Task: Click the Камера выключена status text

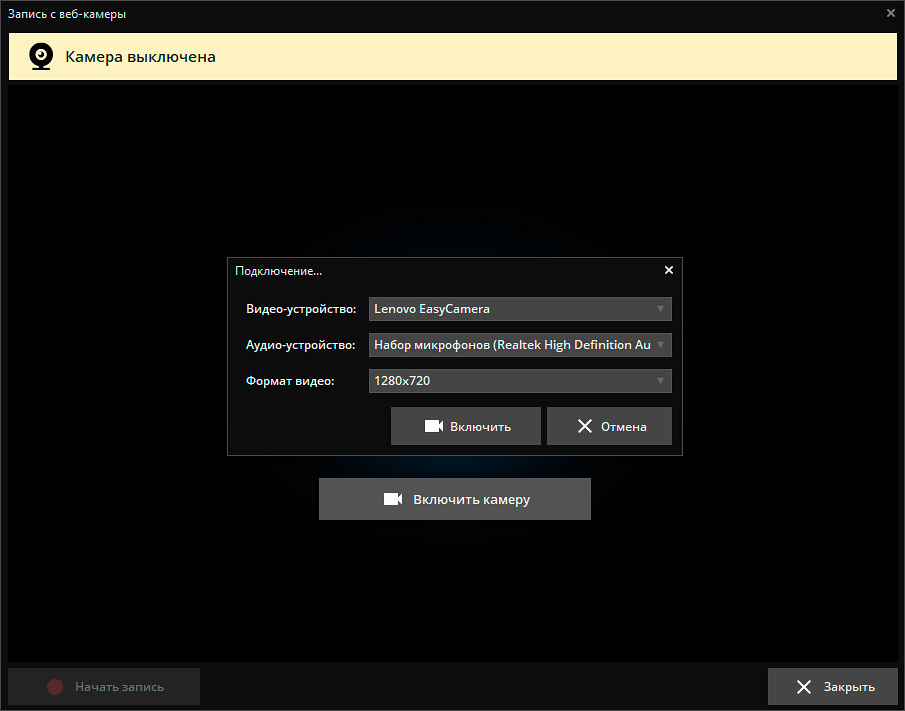Action: click(x=140, y=57)
